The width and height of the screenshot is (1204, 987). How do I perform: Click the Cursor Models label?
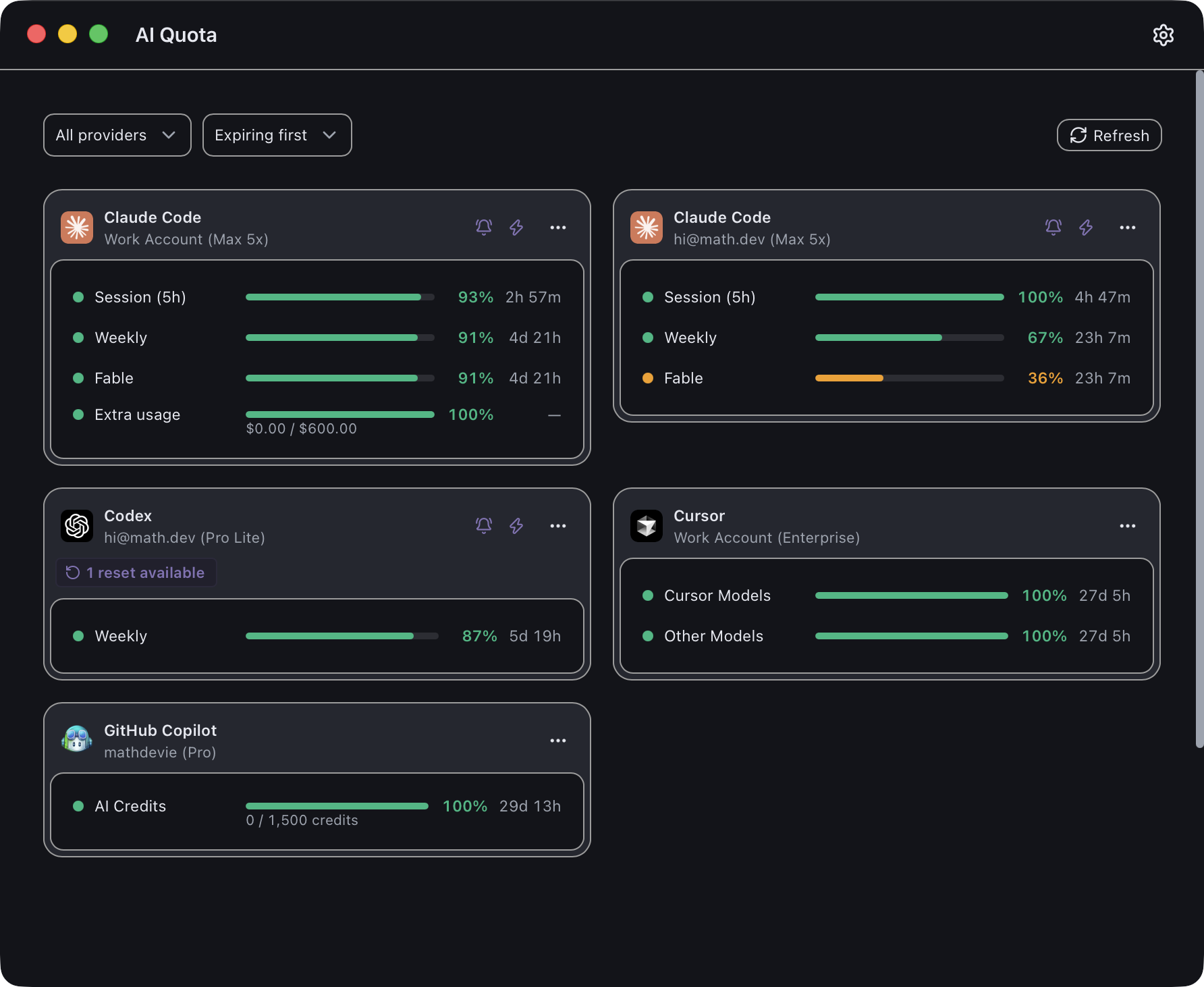[x=717, y=595]
